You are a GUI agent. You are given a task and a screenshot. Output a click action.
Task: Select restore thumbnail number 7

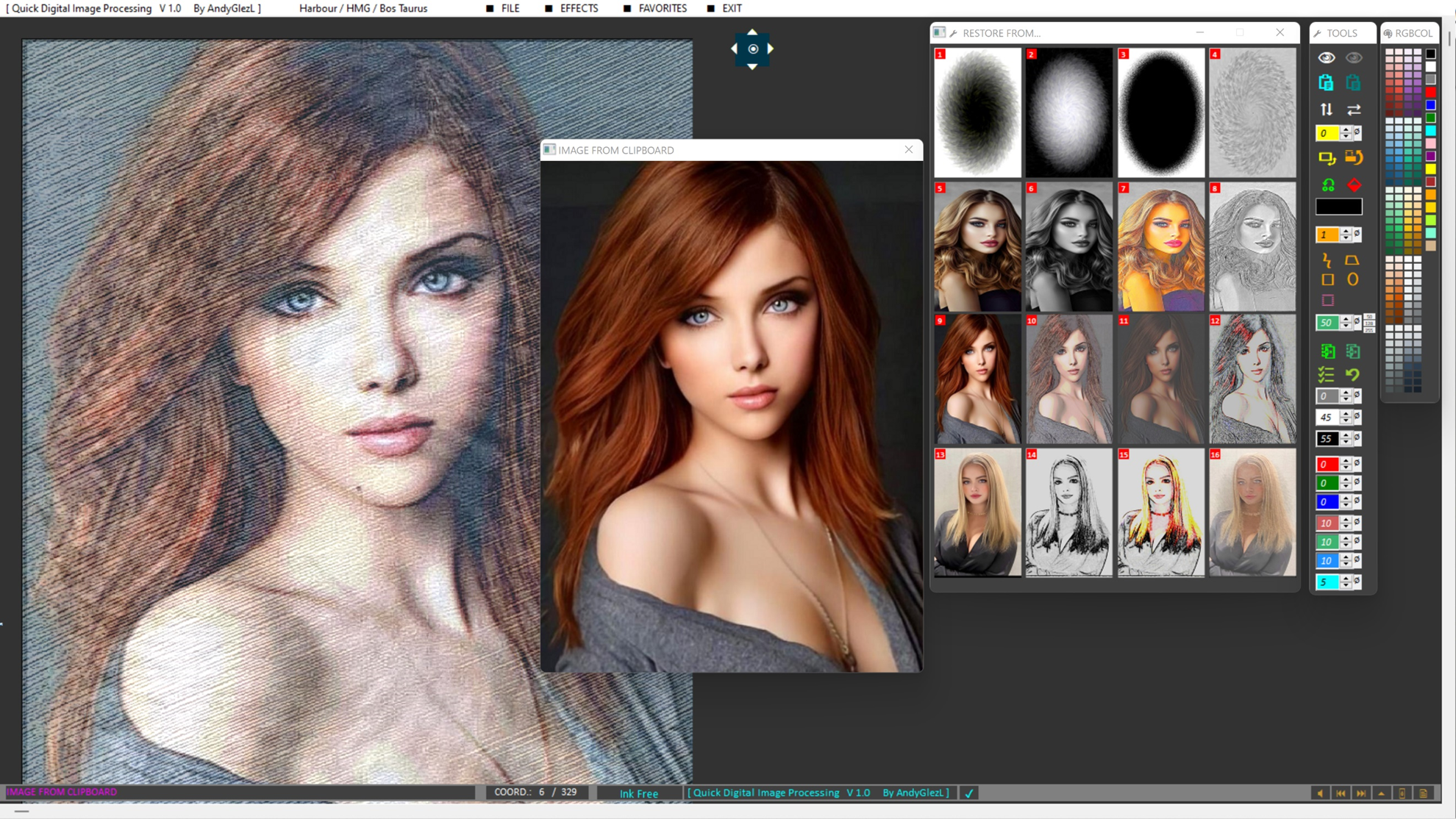[x=1160, y=247]
